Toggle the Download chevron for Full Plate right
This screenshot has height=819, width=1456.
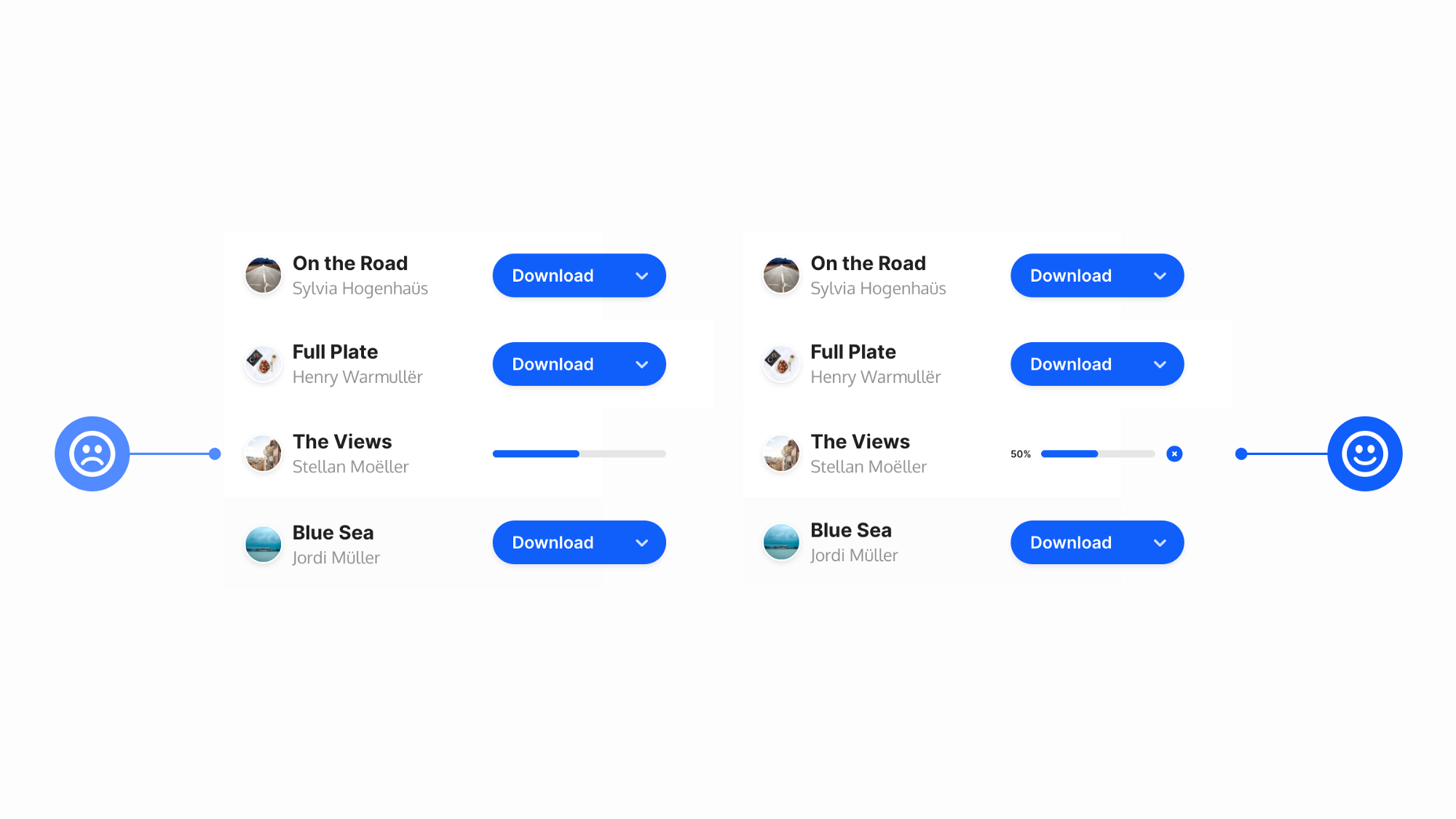click(x=1159, y=364)
